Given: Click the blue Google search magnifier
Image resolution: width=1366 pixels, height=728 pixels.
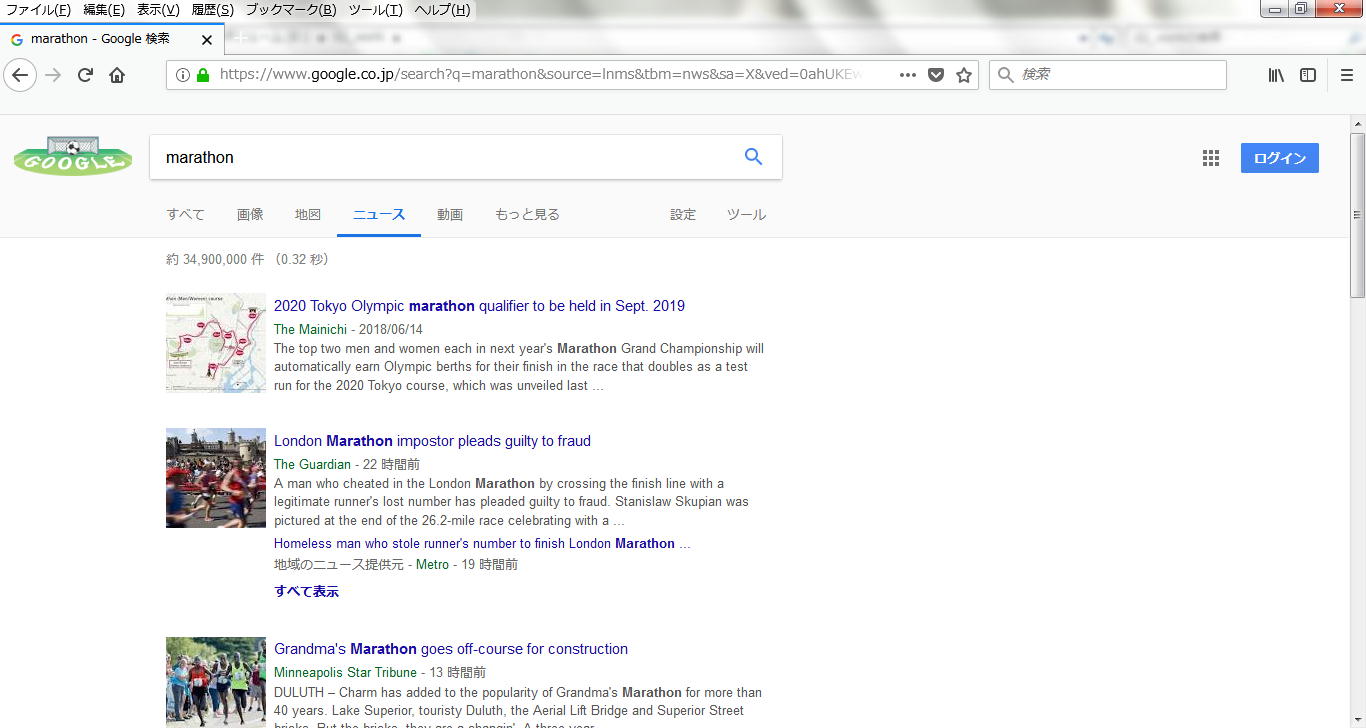Looking at the screenshot, I should pyautogui.click(x=753, y=157).
